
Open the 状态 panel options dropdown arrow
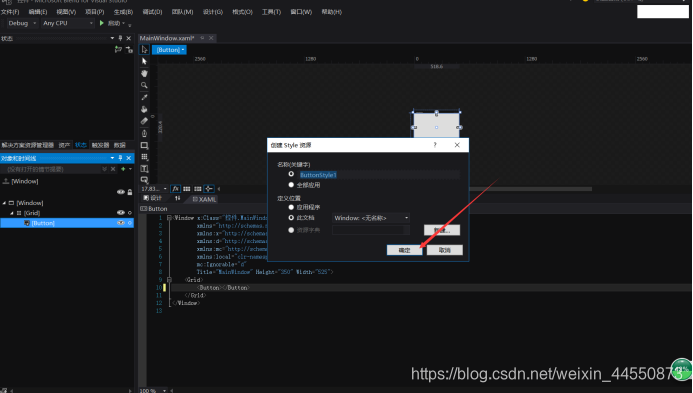[x=112, y=38]
